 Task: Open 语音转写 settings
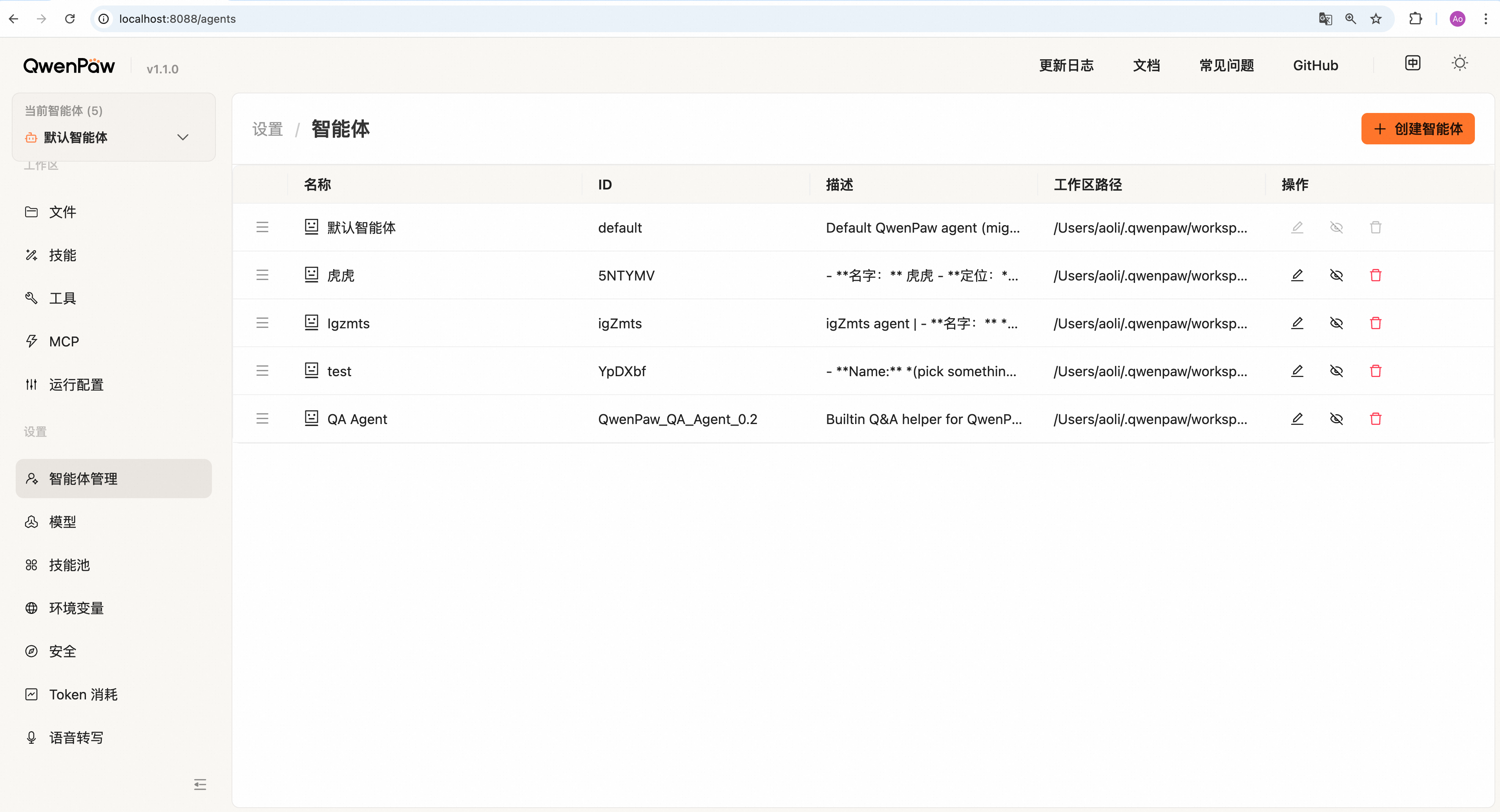[113, 737]
